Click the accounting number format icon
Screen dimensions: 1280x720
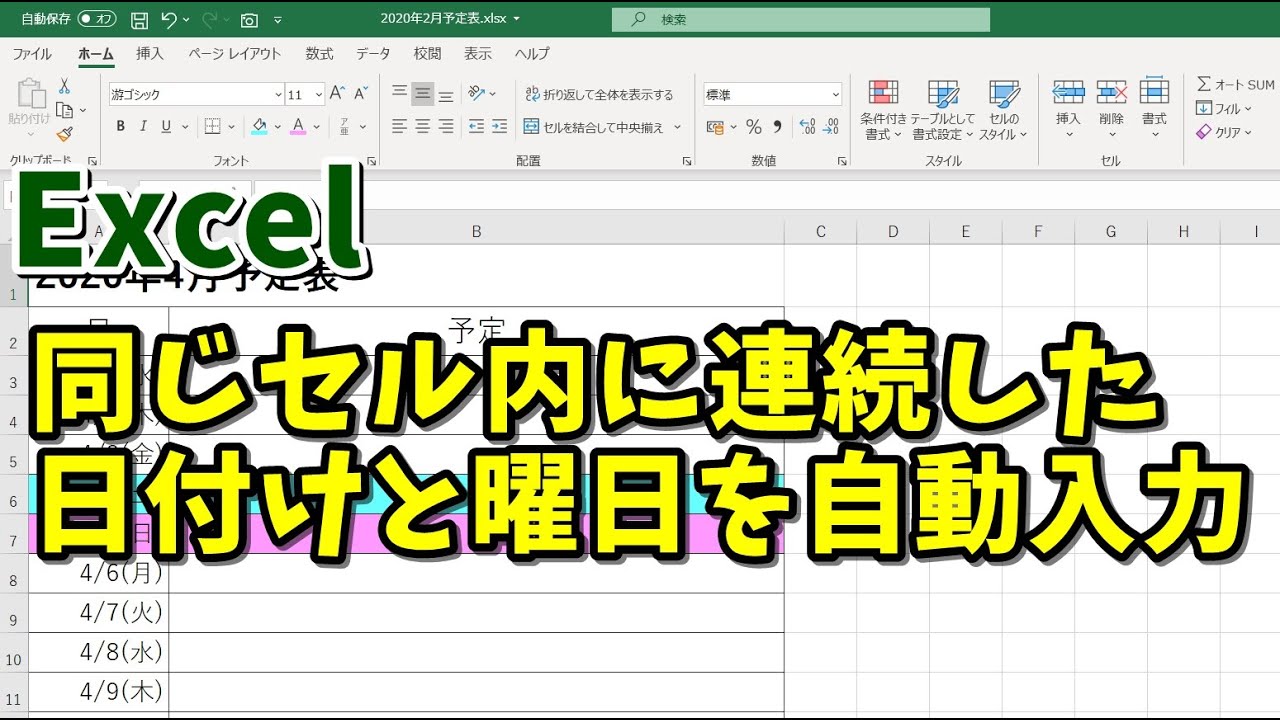[x=715, y=127]
